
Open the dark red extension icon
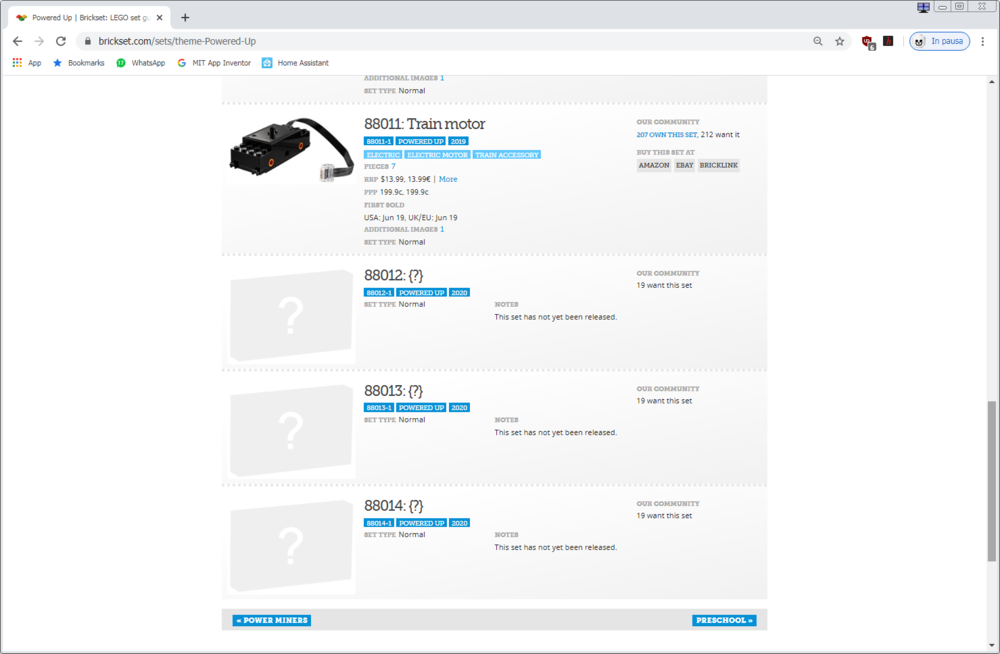888,41
